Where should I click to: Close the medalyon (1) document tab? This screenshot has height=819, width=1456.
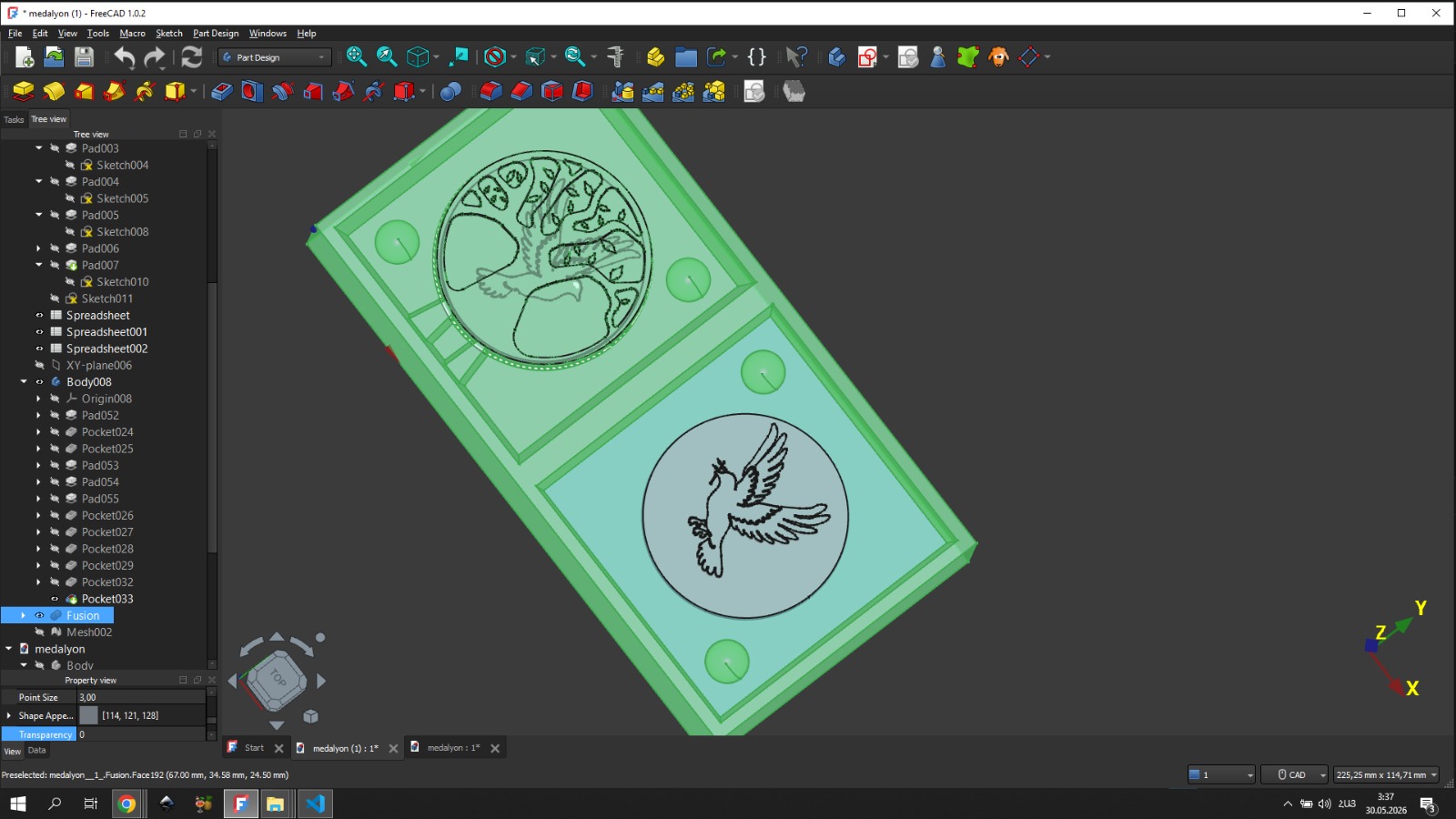(393, 748)
